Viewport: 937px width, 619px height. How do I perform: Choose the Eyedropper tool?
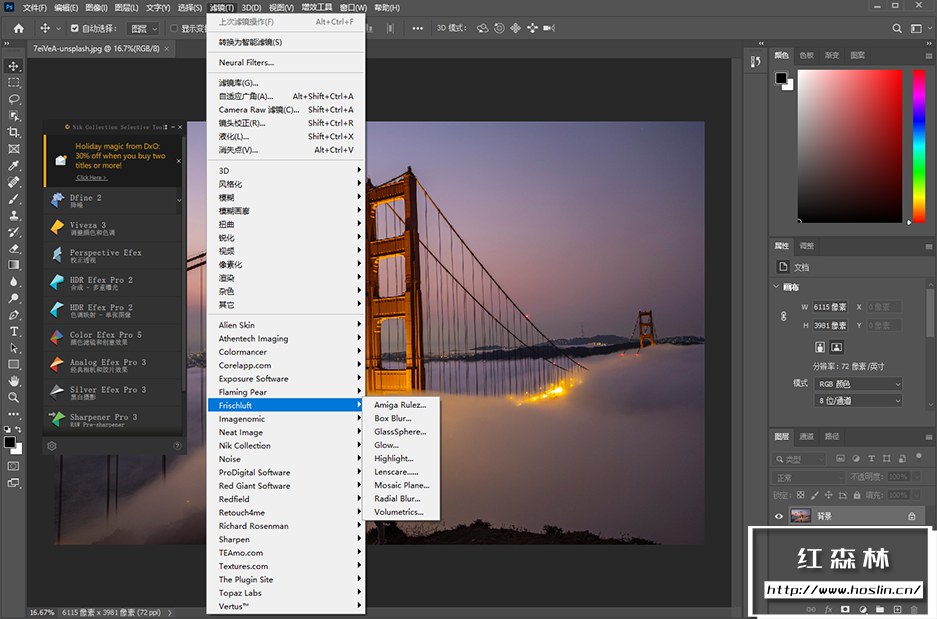tap(14, 166)
